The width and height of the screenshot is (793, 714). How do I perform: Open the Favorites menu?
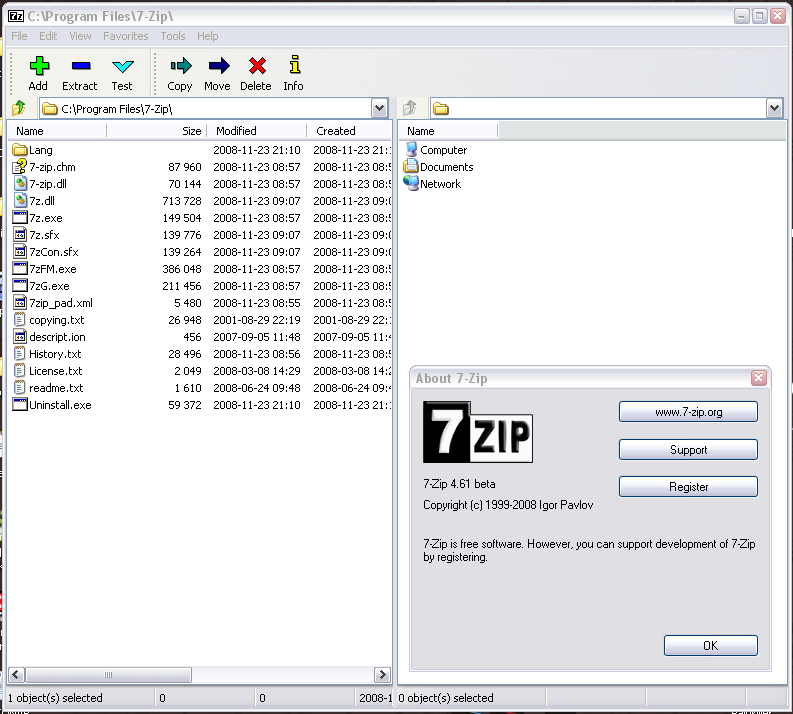coord(125,36)
